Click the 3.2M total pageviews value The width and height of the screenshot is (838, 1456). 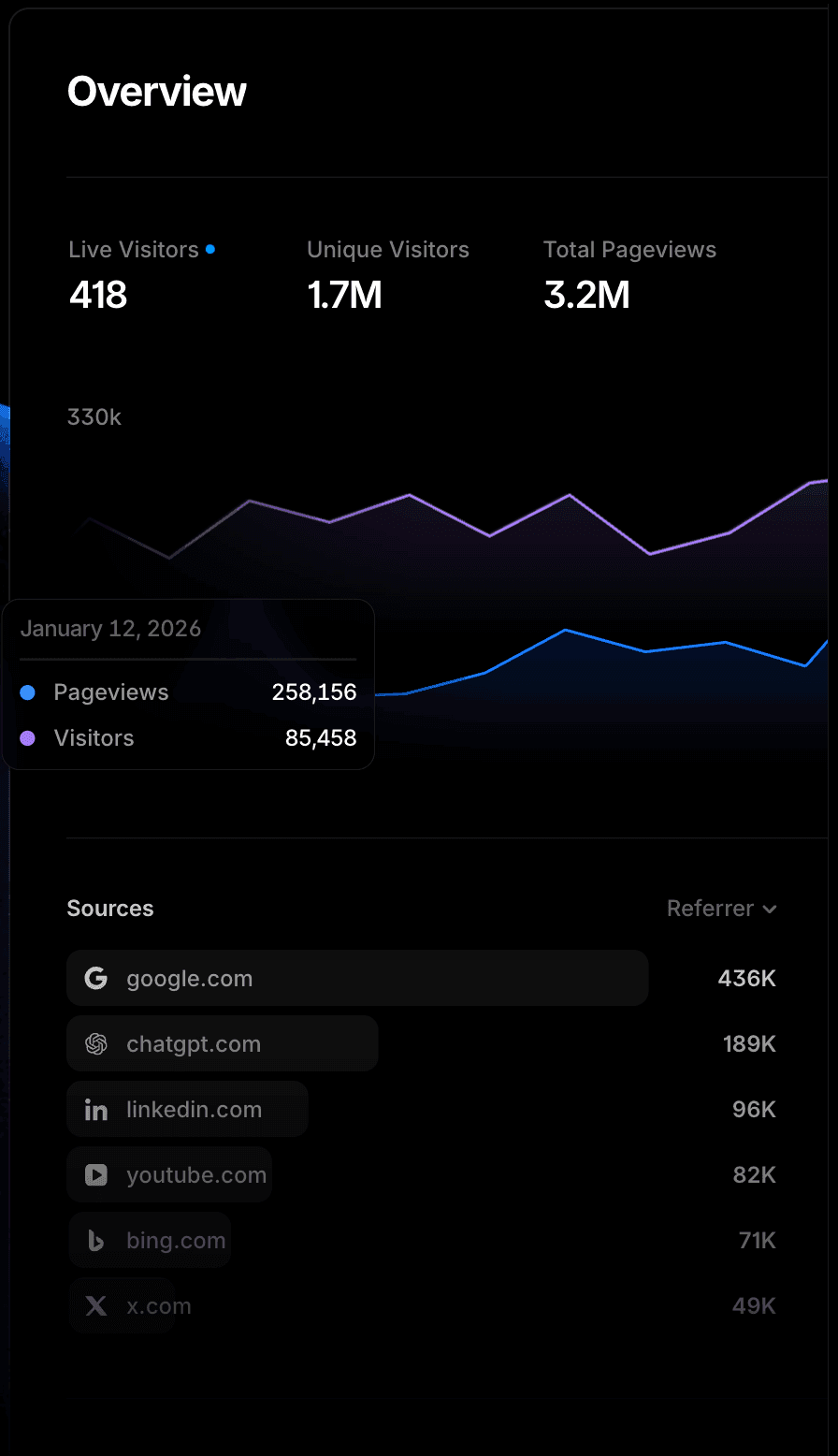point(587,296)
